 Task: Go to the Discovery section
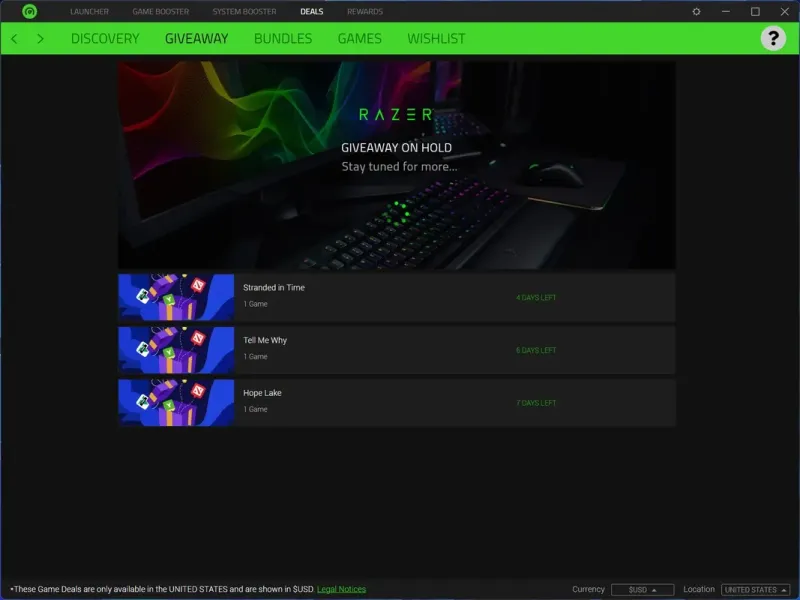point(105,39)
